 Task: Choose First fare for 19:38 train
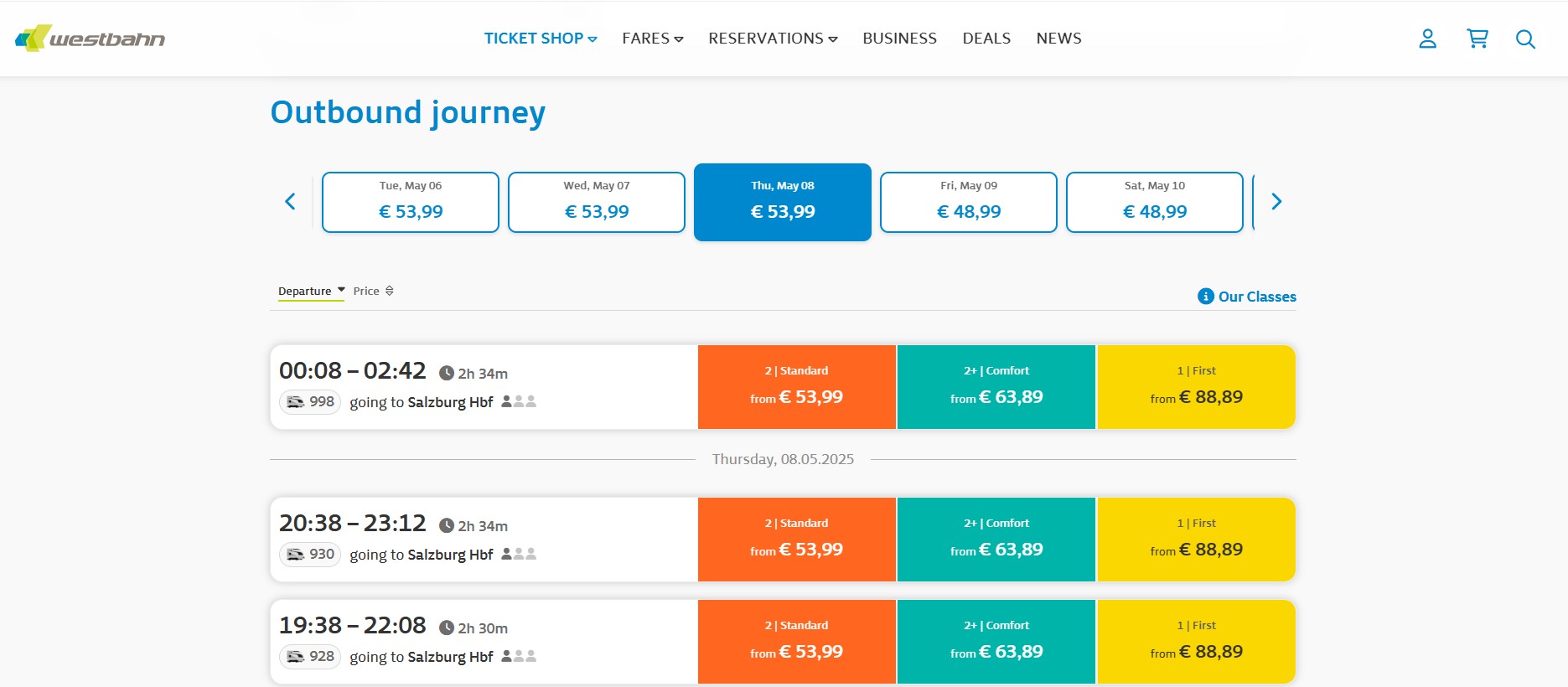[x=1197, y=642]
